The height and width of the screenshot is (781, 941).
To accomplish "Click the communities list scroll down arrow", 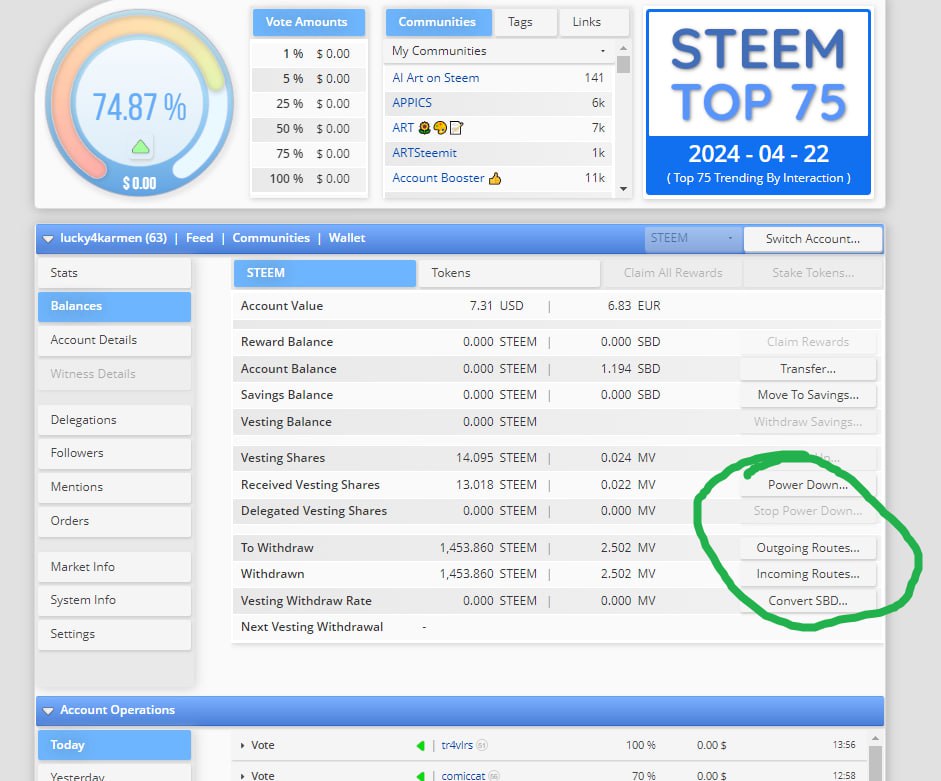I will point(624,189).
